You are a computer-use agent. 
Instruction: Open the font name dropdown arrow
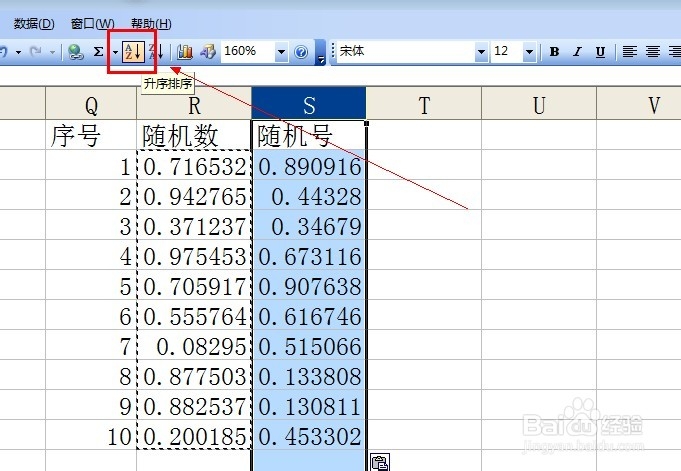tap(481, 52)
